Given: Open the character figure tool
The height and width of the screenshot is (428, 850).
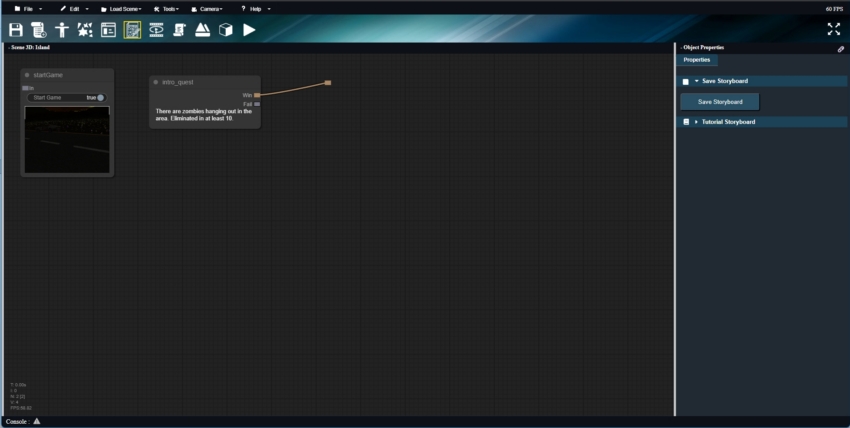Looking at the screenshot, I should click(62, 30).
